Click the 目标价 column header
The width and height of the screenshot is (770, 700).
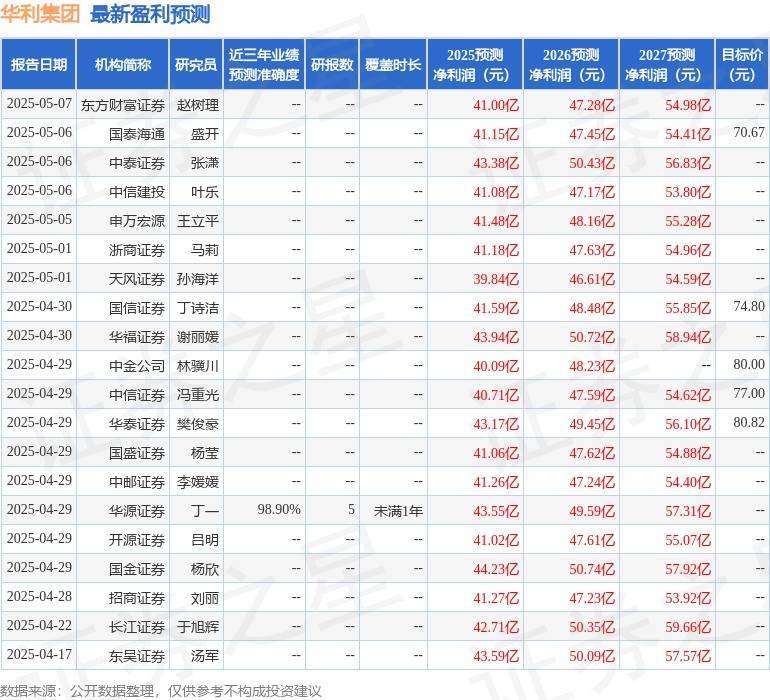pos(742,64)
